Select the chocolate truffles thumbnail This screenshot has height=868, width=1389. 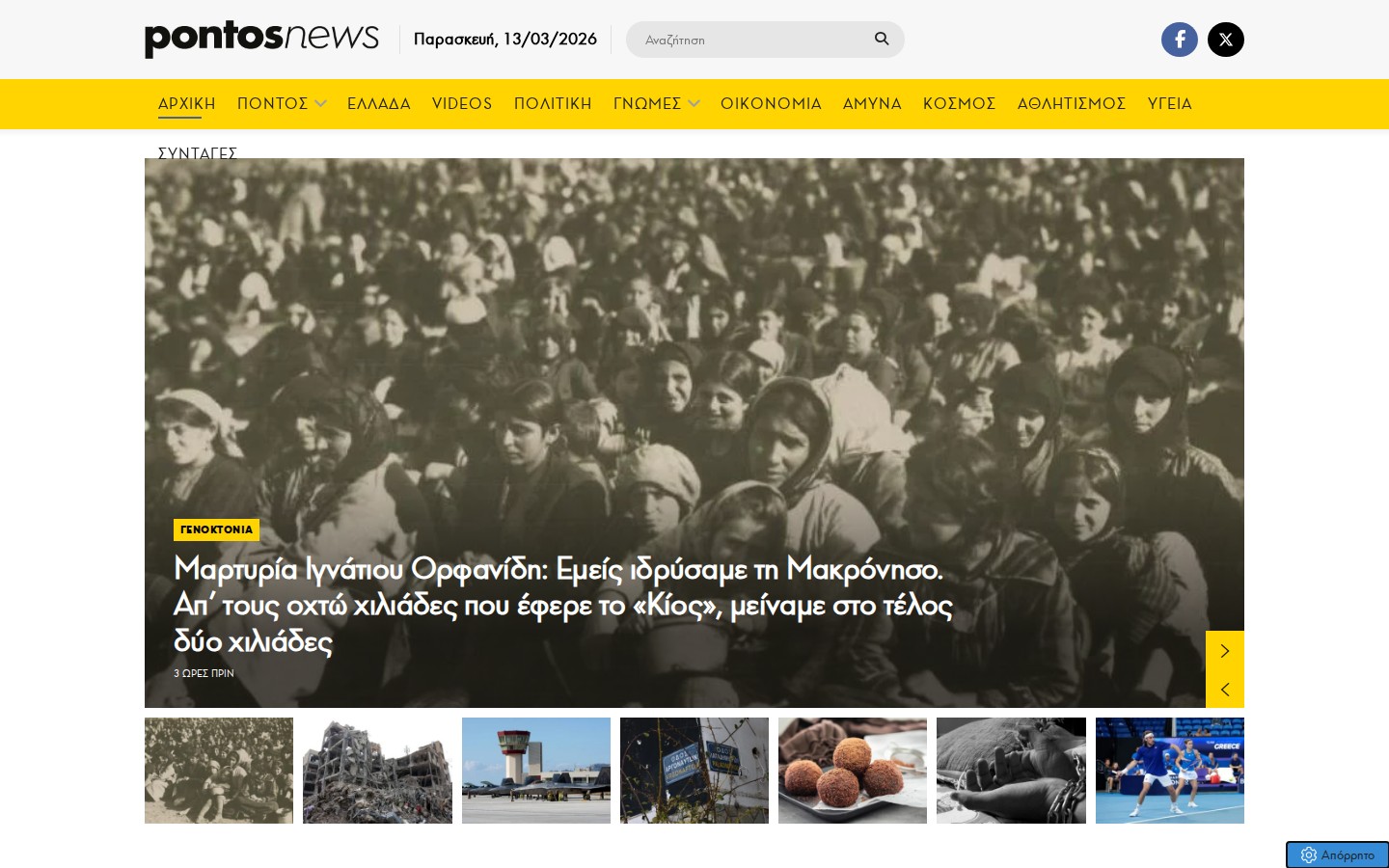(x=853, y=771)
